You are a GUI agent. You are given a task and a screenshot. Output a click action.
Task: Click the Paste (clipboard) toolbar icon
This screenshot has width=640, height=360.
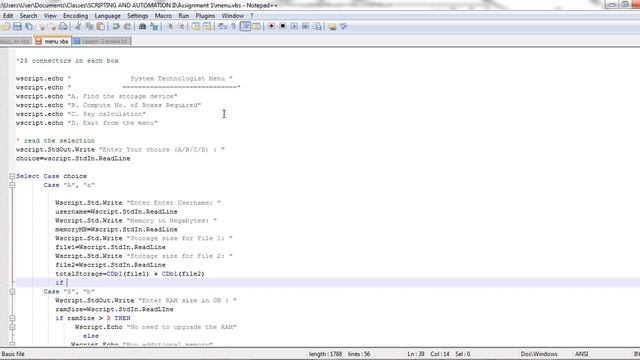coord(100,27)
